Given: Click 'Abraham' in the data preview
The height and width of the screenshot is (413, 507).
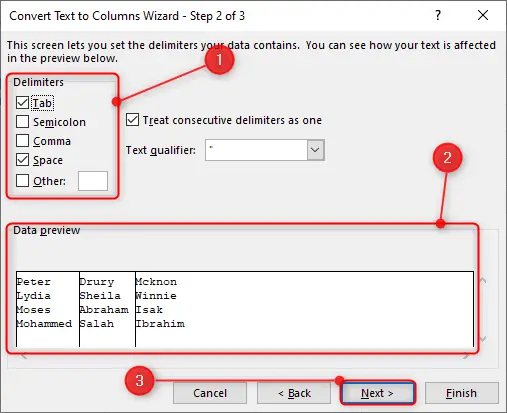Looking at the screenshot, I should [x=104, y=310].
